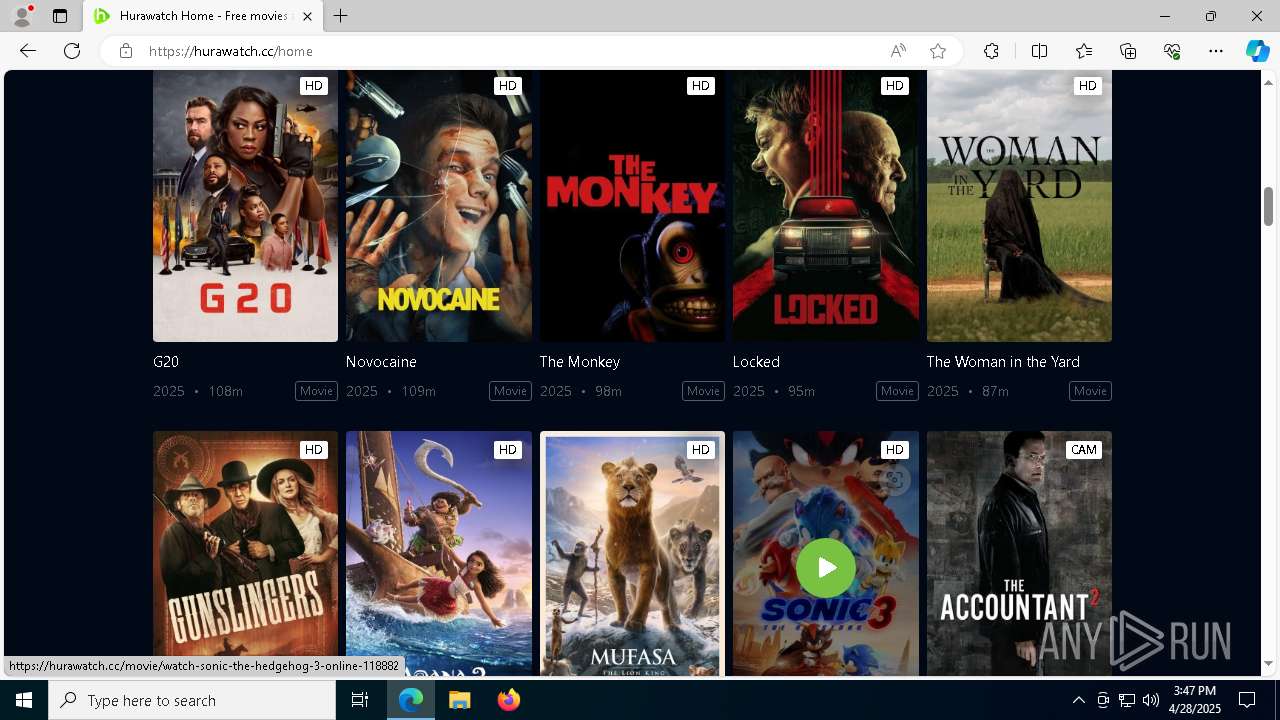Viewport: 1280px width, 720px height.
Task: Open a new tab
Action: coord(341,16)
